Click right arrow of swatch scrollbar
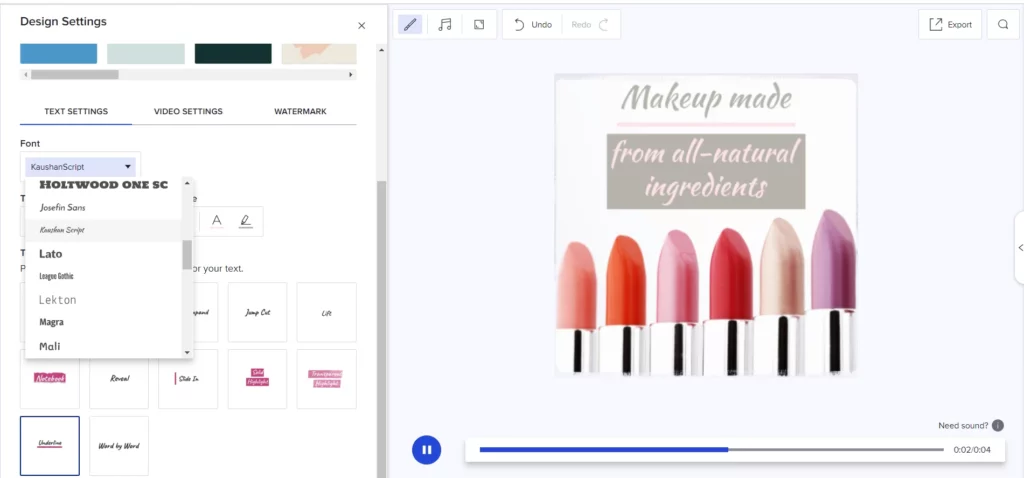This screenshot has width=1024, height=478. [351, 75]
